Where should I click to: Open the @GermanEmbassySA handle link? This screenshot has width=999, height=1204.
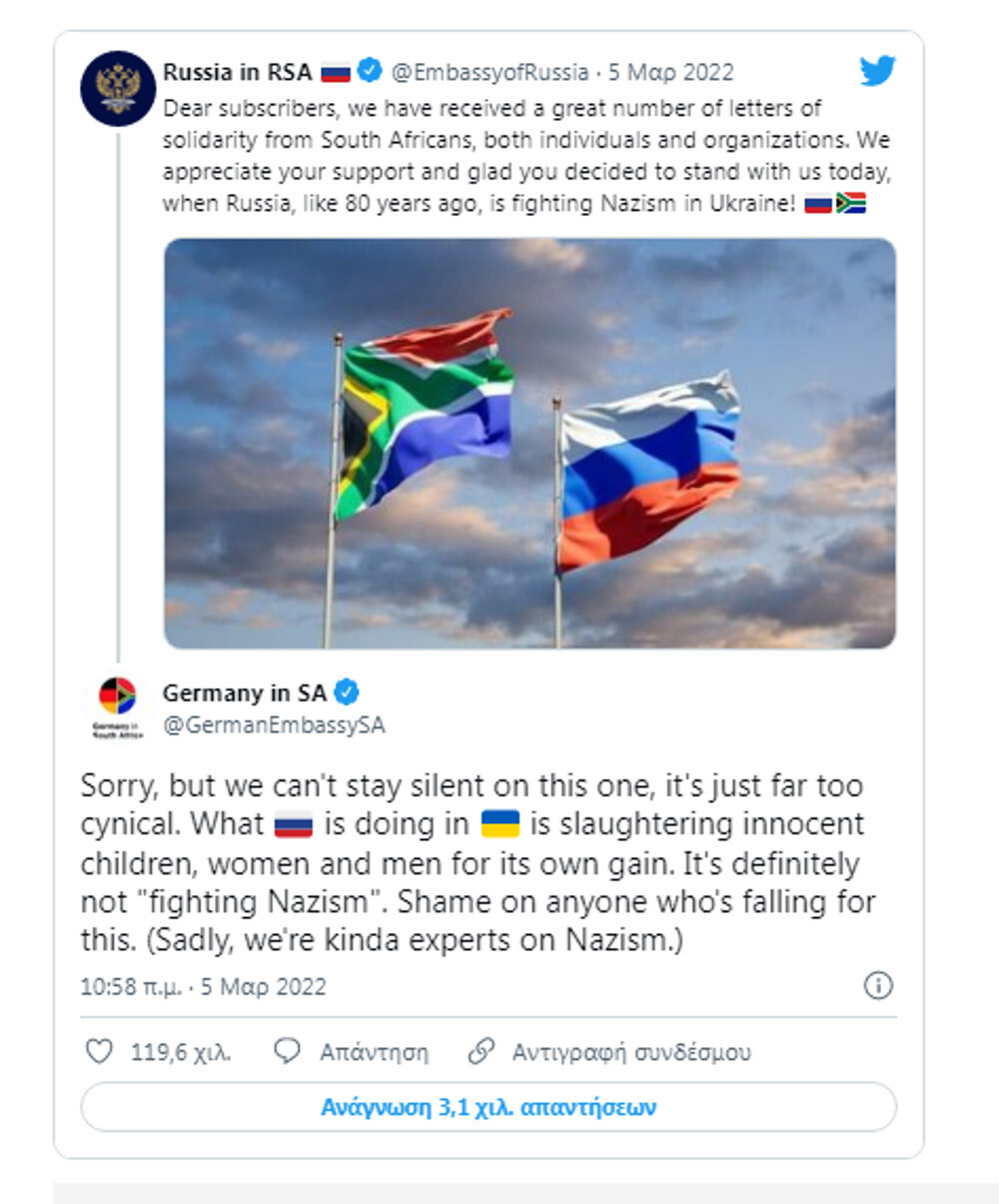pyautogui.click(x=274, y=725)
